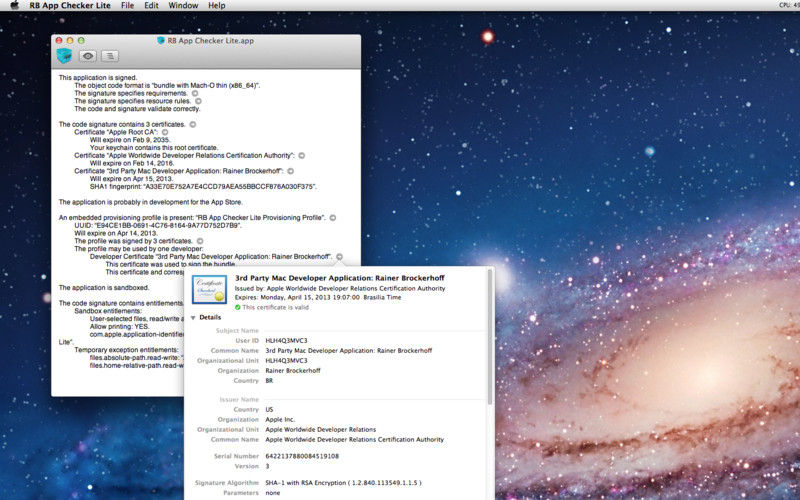Click the serial number 6422137880084519108
This screenshot has width=800, height=500.
(302, 456)
